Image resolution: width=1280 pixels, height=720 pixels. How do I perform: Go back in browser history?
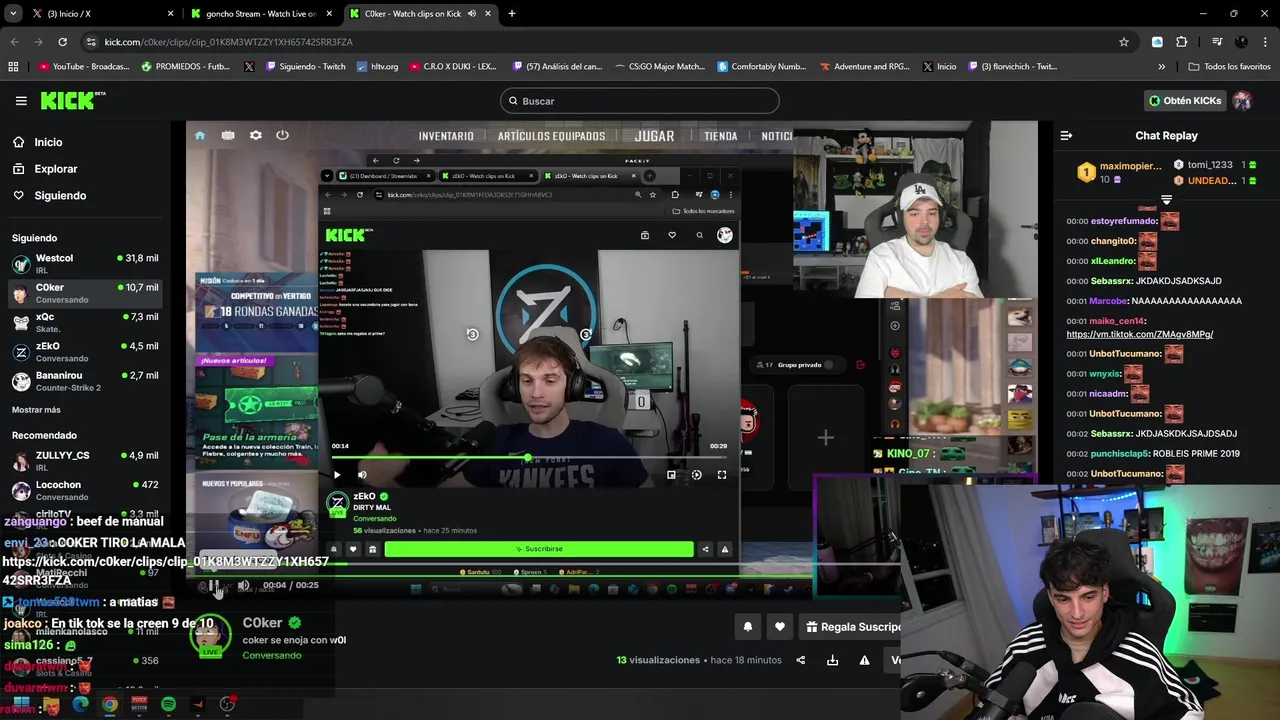pyautogui.click(x=15, y=42)
